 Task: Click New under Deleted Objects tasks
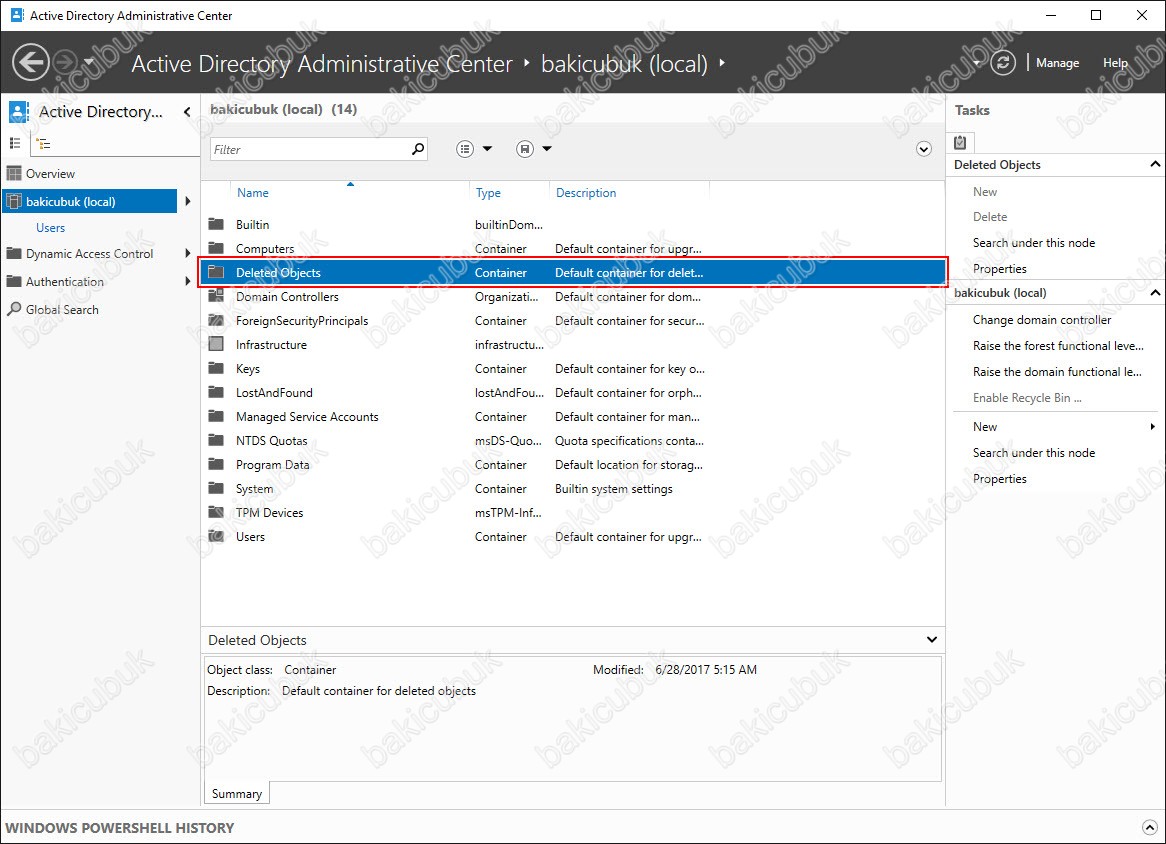[985, 192]
